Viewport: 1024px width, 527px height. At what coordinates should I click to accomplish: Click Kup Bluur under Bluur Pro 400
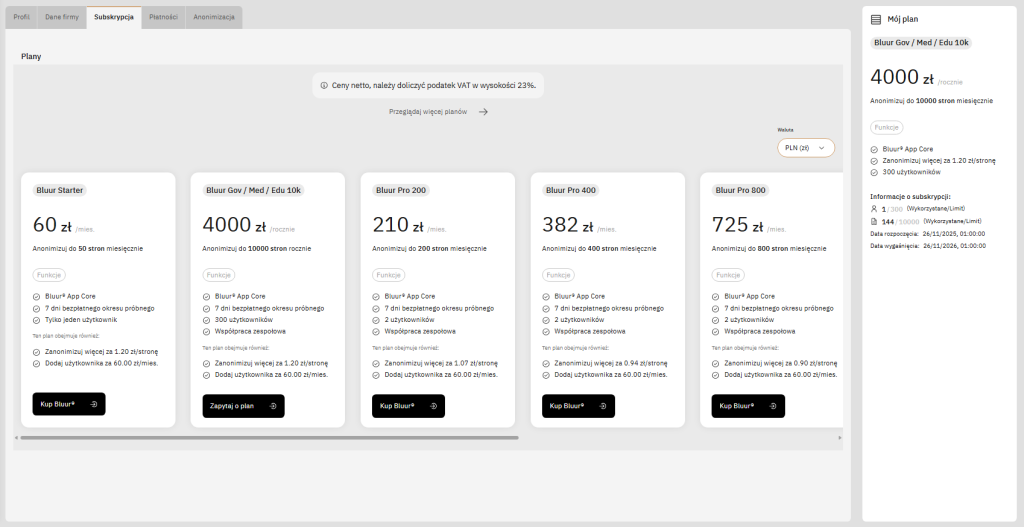coord(578,406)
